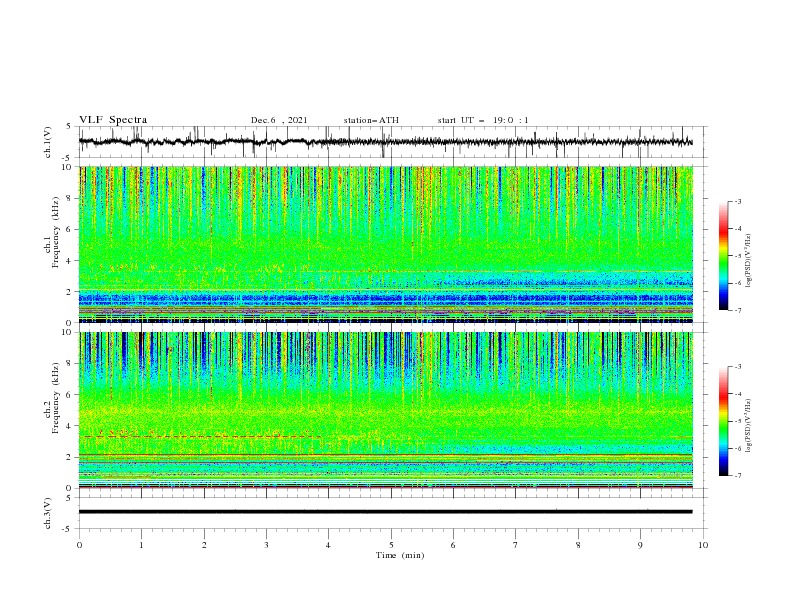Click the '6' tick on Time axis

coord(453,545)
